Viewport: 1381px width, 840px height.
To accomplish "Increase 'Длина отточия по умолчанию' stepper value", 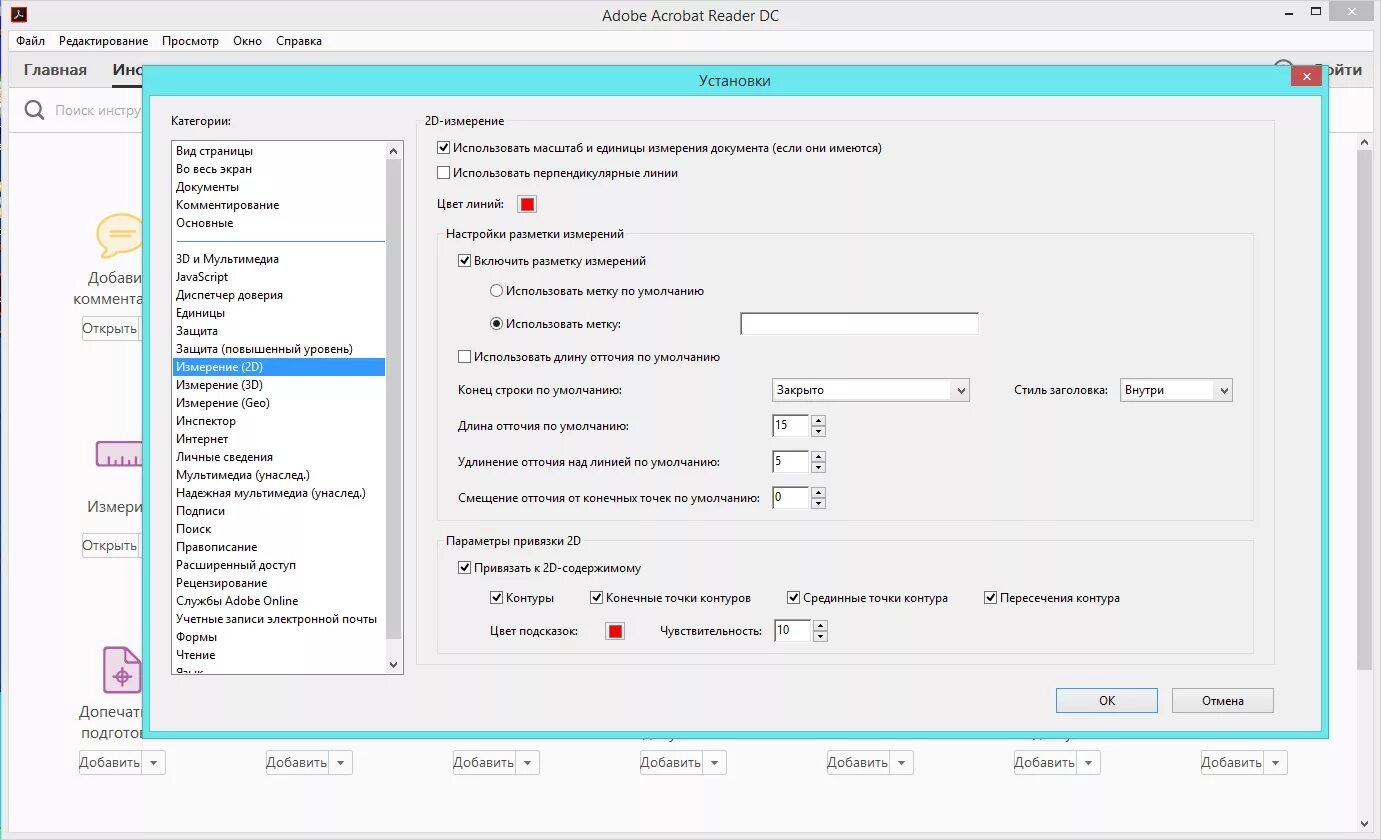I will pyautogui.click(x=819, y=420).
